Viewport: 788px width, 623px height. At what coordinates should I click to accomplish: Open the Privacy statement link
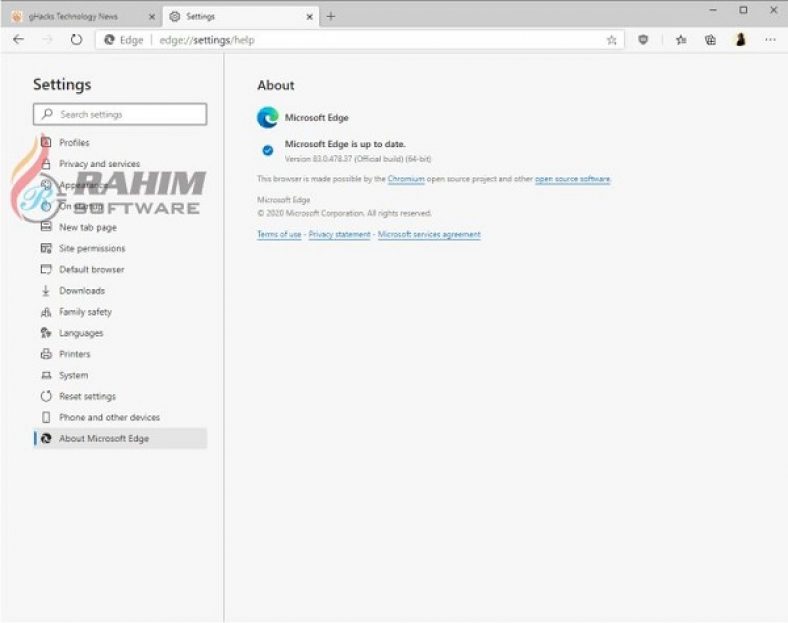click(339, 234)
